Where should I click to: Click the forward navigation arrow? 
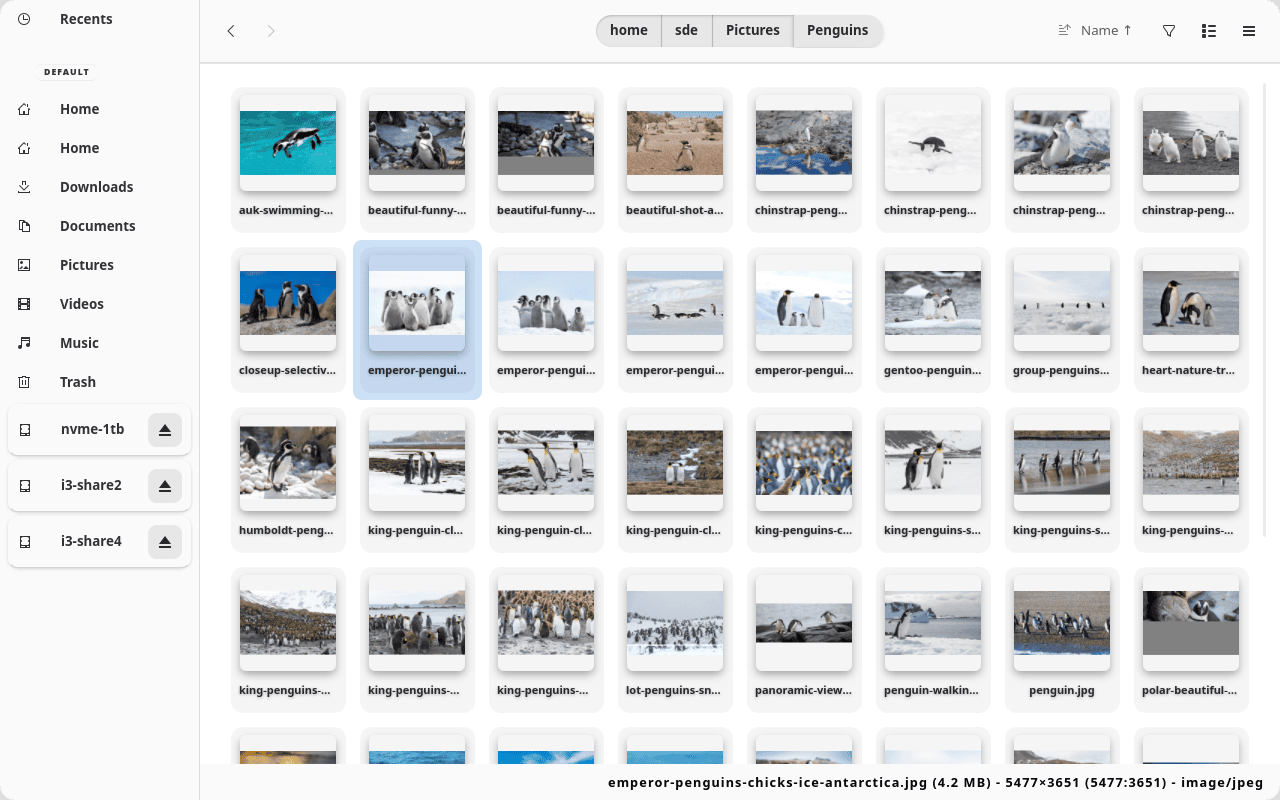[x=271, y=31]
